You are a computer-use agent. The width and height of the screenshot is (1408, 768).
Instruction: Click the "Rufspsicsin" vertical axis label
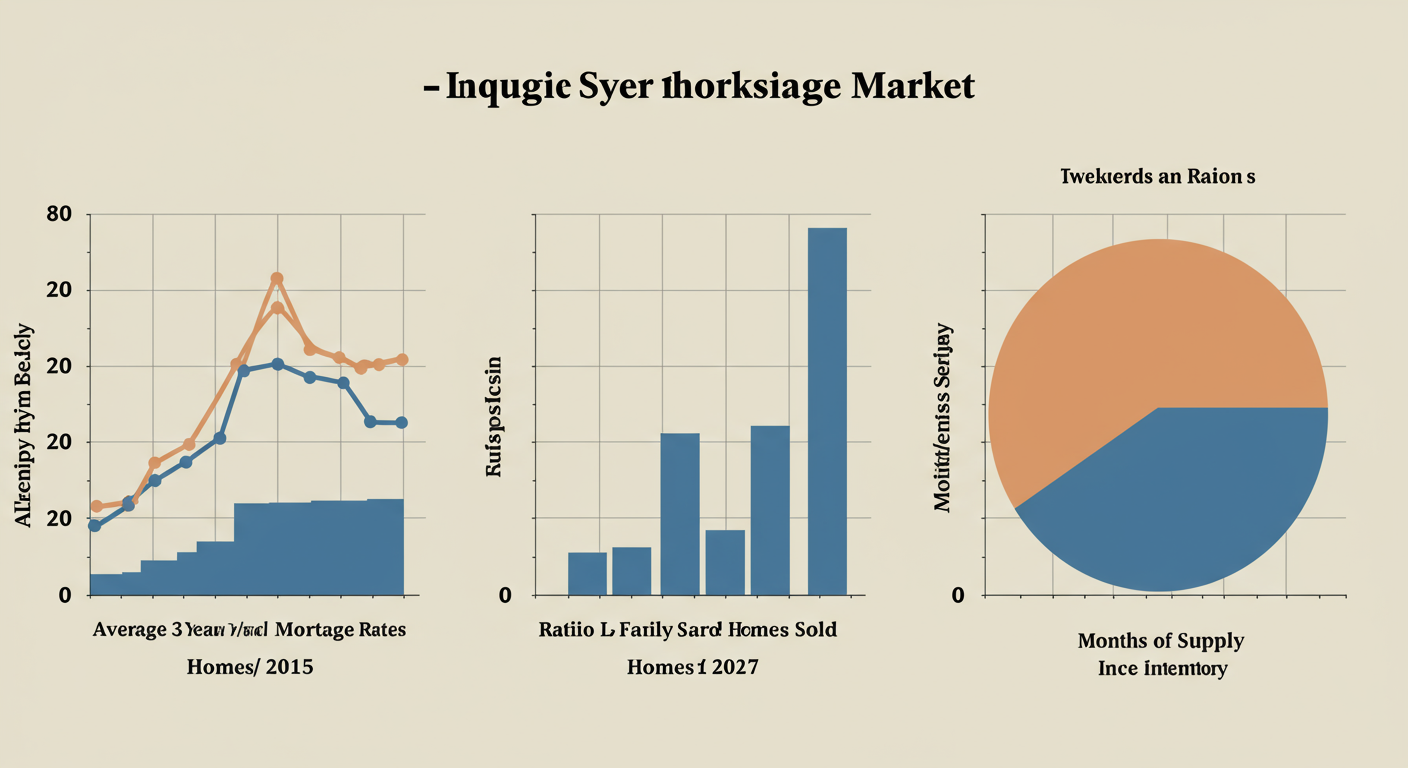coord(494,415)
